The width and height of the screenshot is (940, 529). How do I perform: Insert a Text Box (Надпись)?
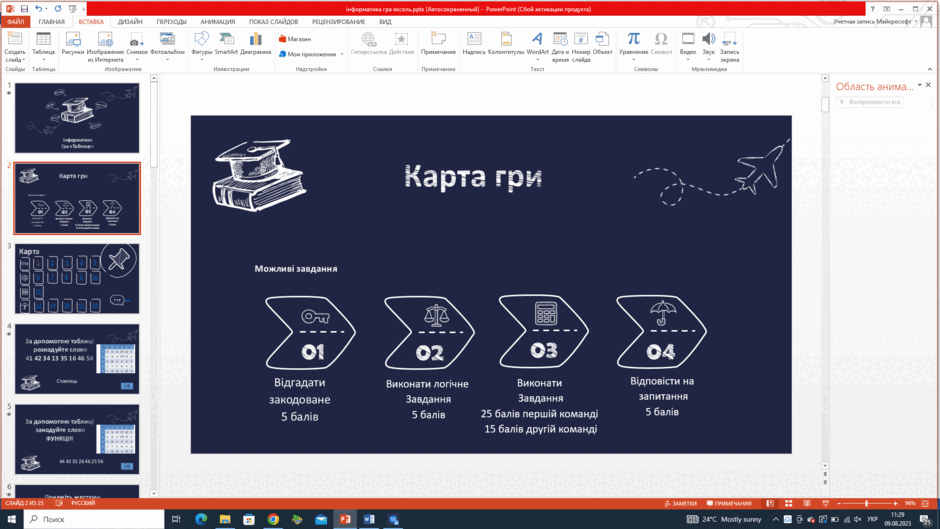(x=474, y=44)
